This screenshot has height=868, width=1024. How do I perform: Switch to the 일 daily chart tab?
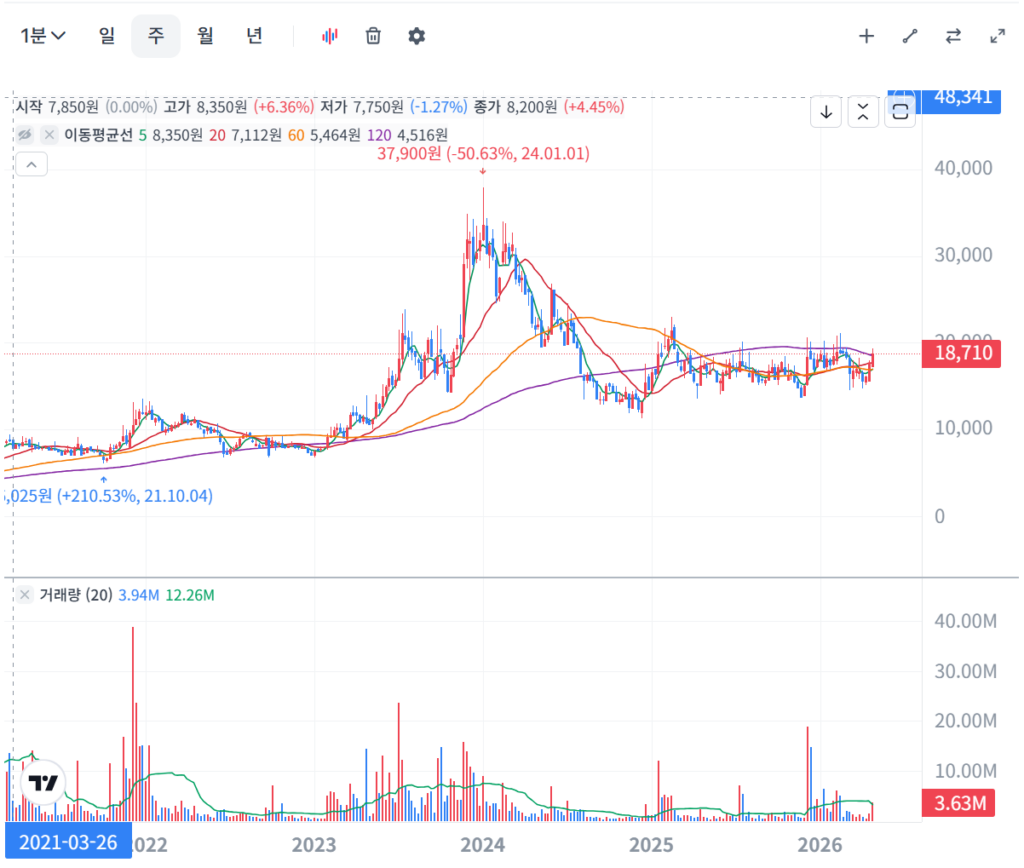(107, 35)
